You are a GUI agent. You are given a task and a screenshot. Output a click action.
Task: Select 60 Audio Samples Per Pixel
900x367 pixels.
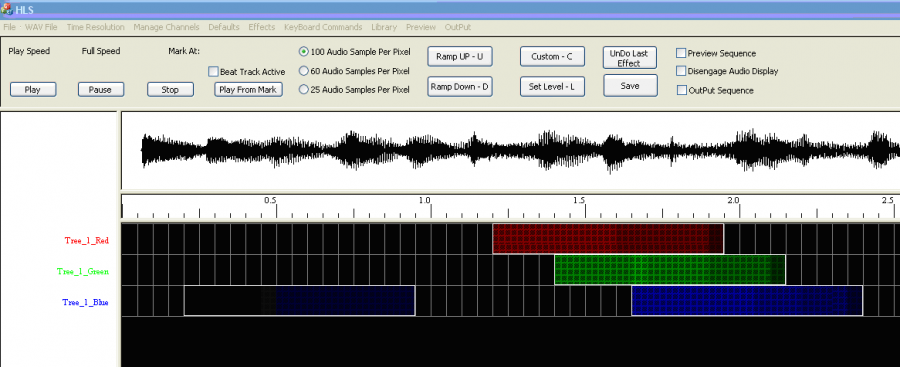pyautogui.click(x=304, y=71)
